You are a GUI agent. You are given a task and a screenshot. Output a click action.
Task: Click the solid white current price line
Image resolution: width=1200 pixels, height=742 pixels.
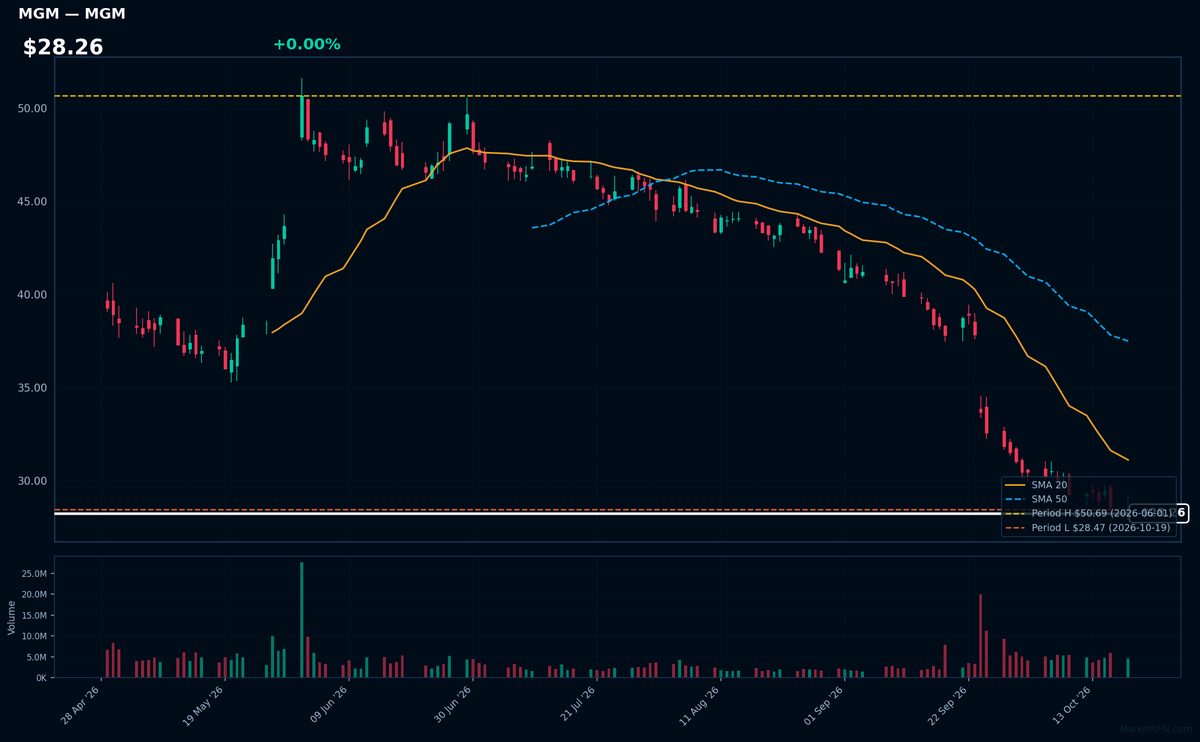click(617, 513)
